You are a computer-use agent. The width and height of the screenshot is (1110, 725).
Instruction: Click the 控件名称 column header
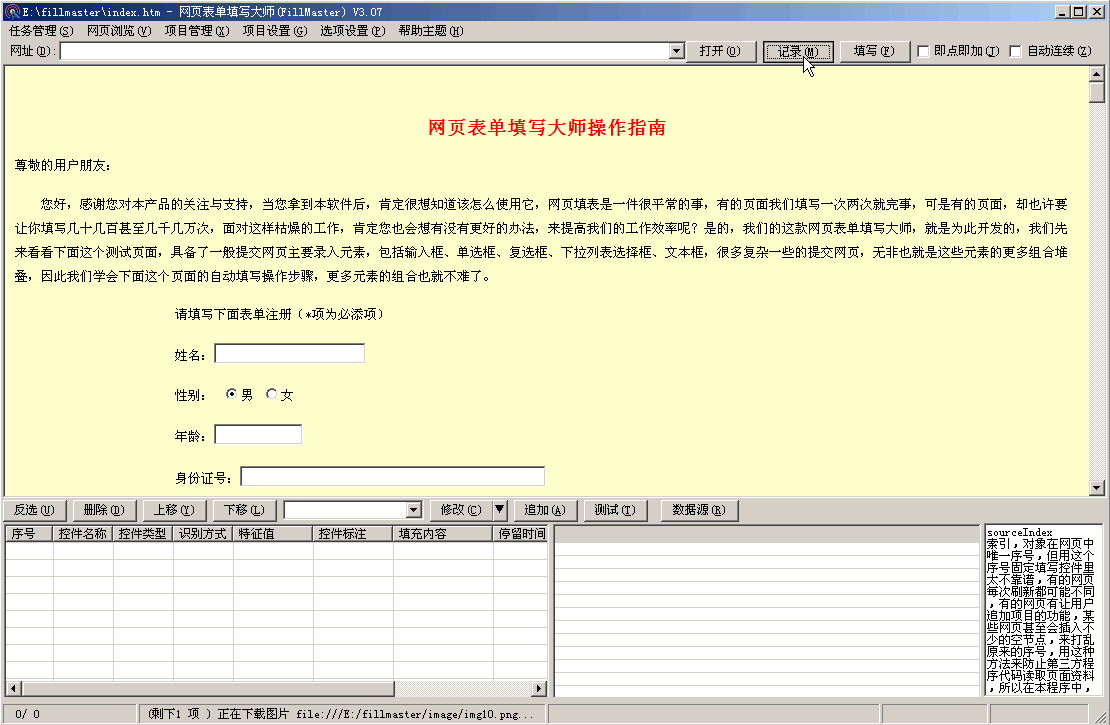coord(83,533)
